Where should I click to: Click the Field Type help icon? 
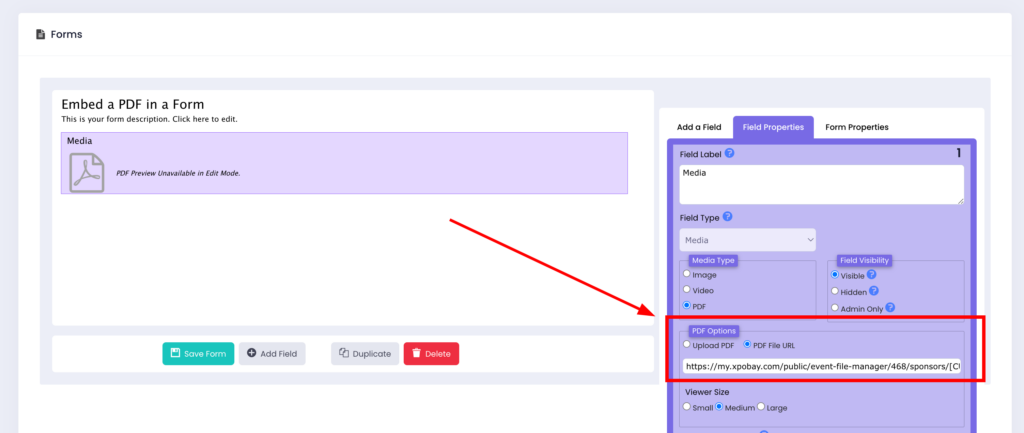pos(728,217)
